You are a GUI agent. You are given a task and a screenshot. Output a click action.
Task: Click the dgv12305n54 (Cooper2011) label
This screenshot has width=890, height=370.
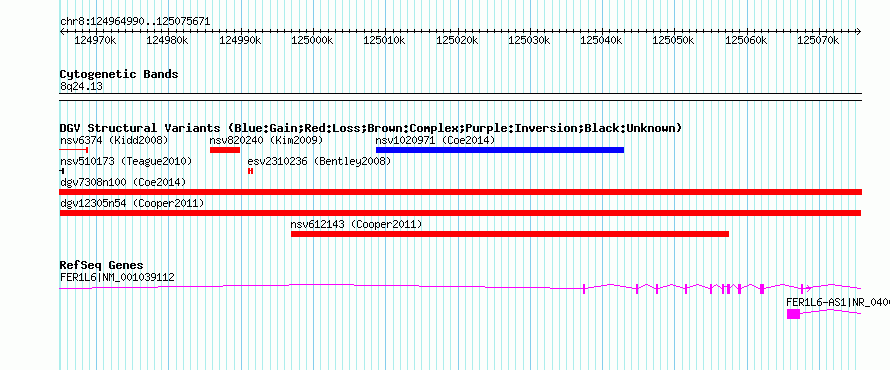[x=132, y=203]
